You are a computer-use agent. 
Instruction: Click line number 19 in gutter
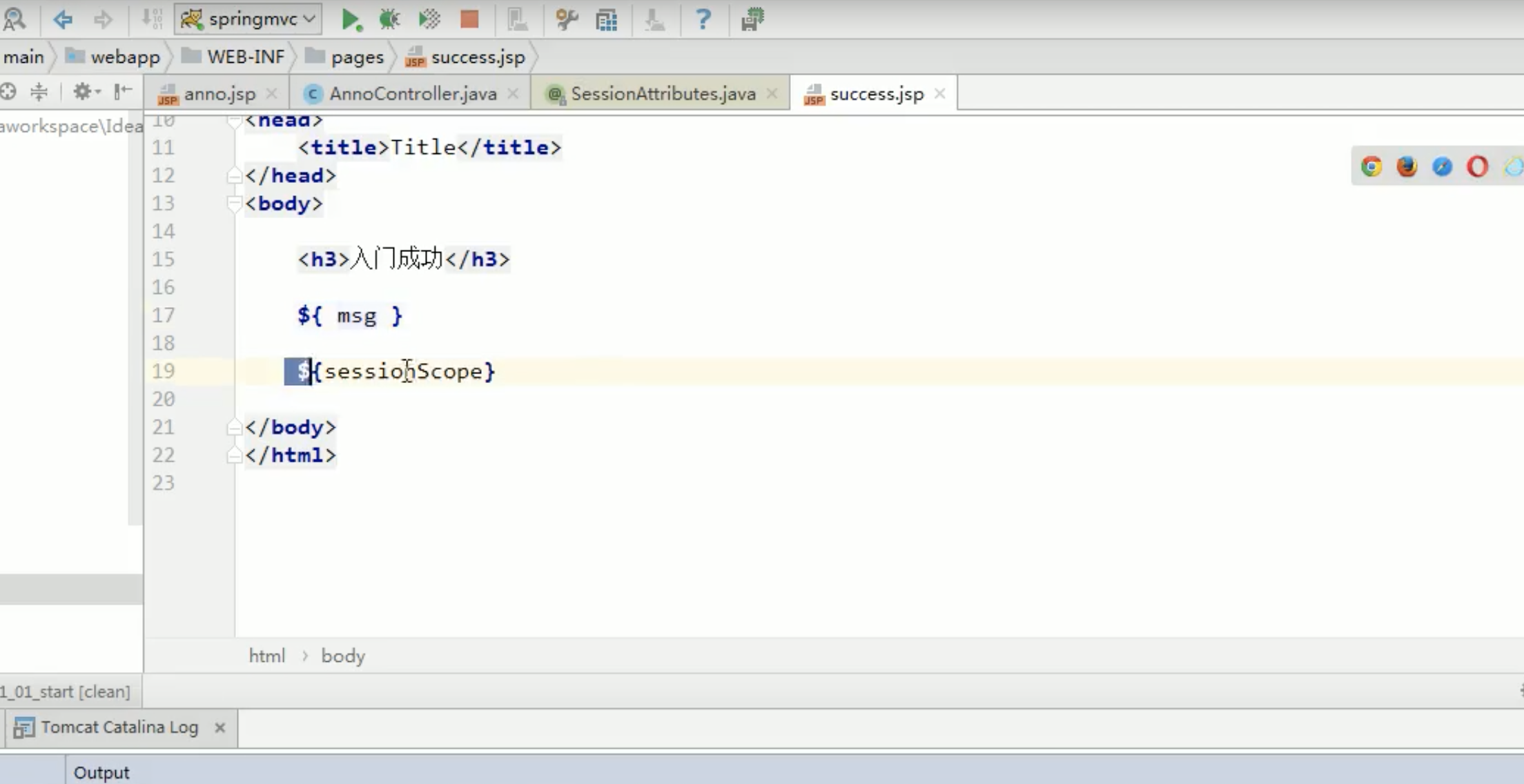pos(164,371)
